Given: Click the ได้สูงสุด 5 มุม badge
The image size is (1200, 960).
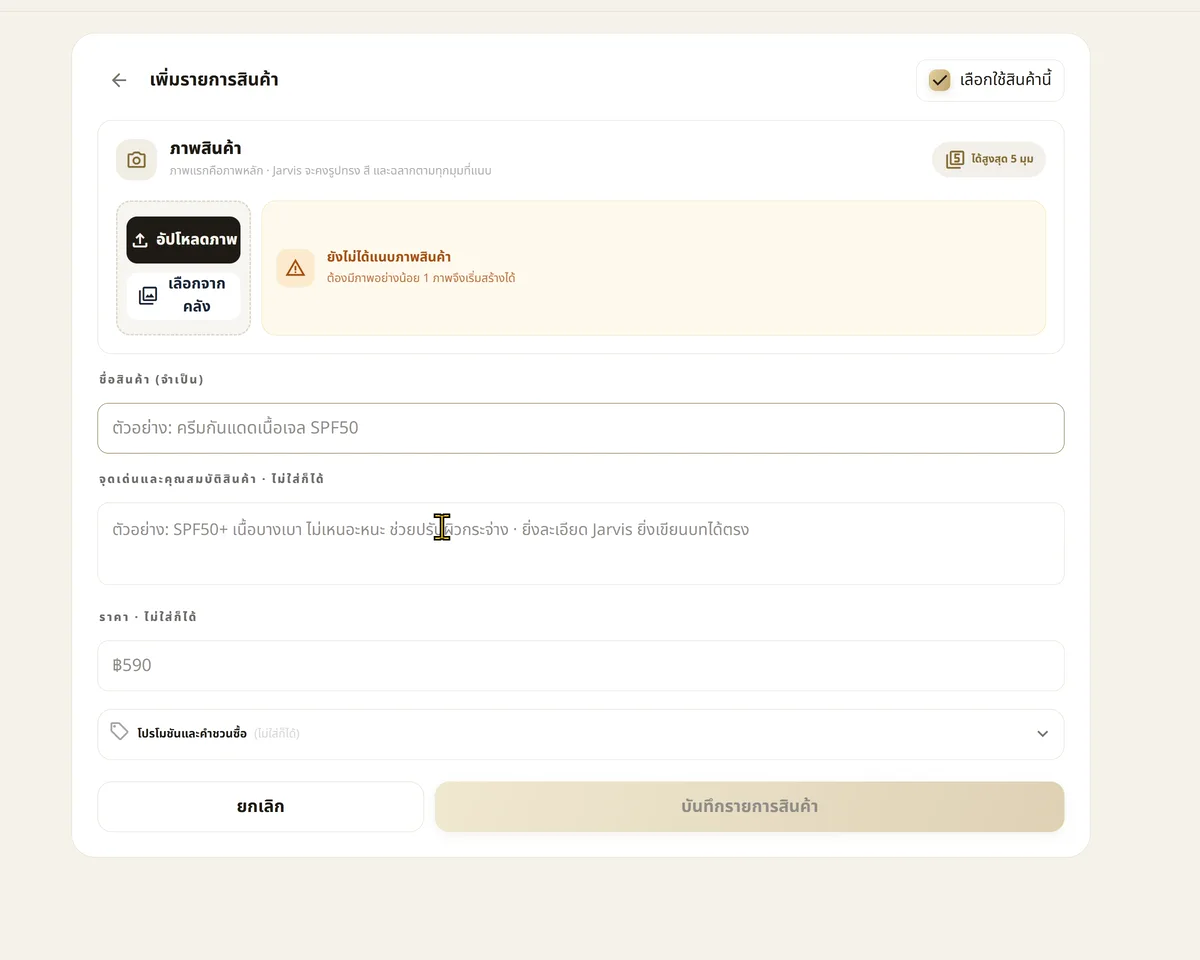Looking at the screenshot, I should [989, 159].
